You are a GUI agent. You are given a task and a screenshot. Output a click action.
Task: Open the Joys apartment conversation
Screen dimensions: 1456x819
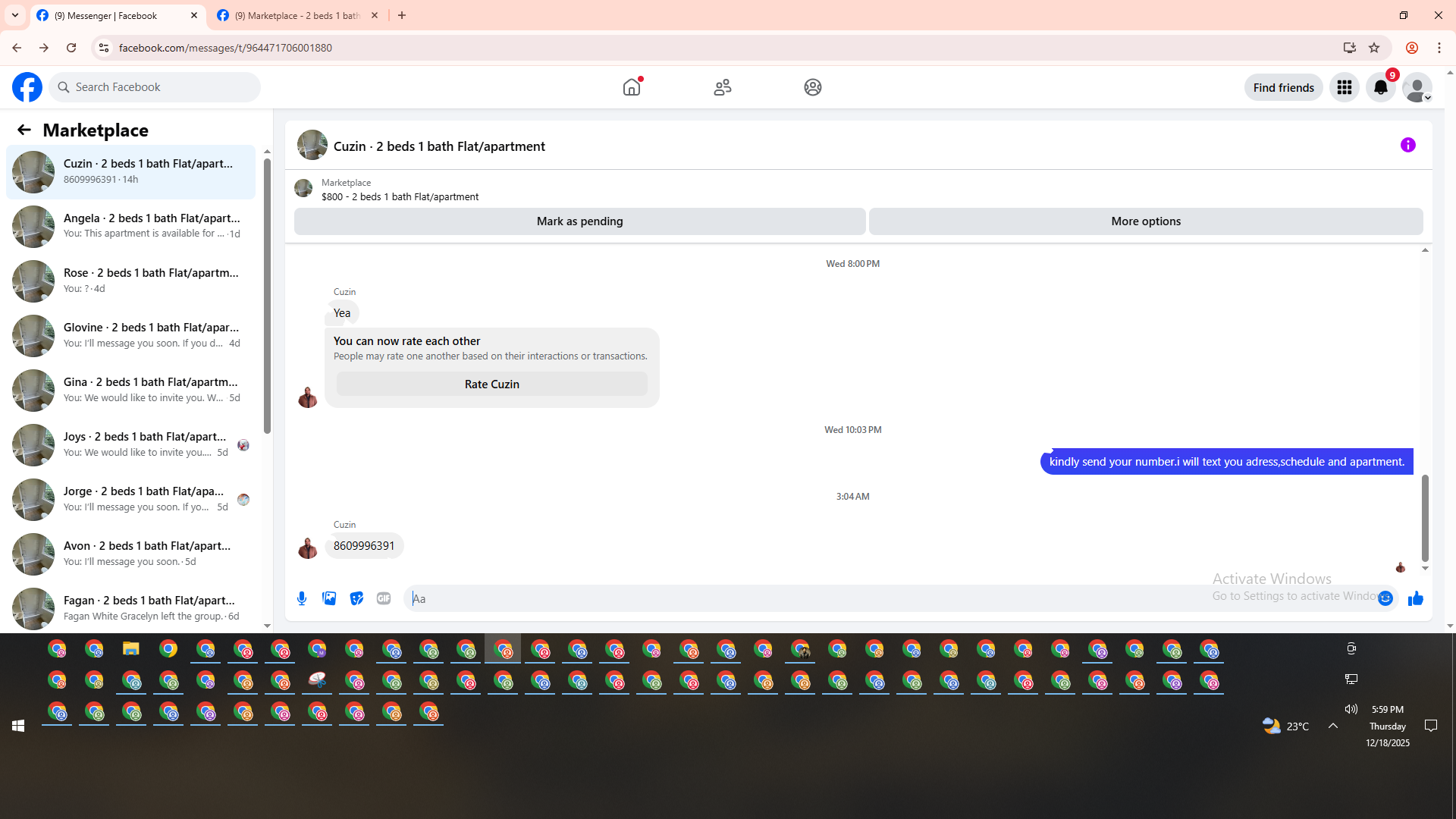point(130,444)
